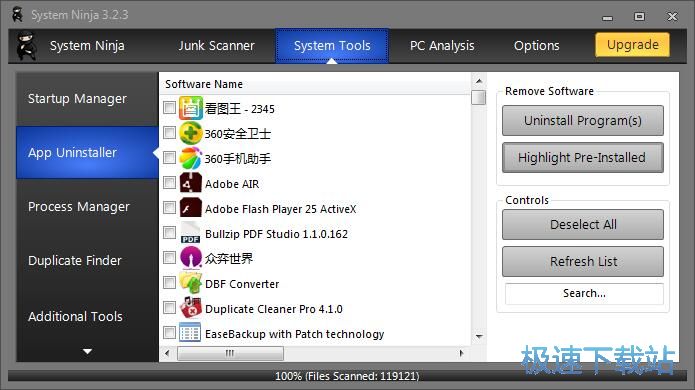Enable the 众弈世界 checkbox
This screenshot has height=390, width=695.
(x=169, y=257)
